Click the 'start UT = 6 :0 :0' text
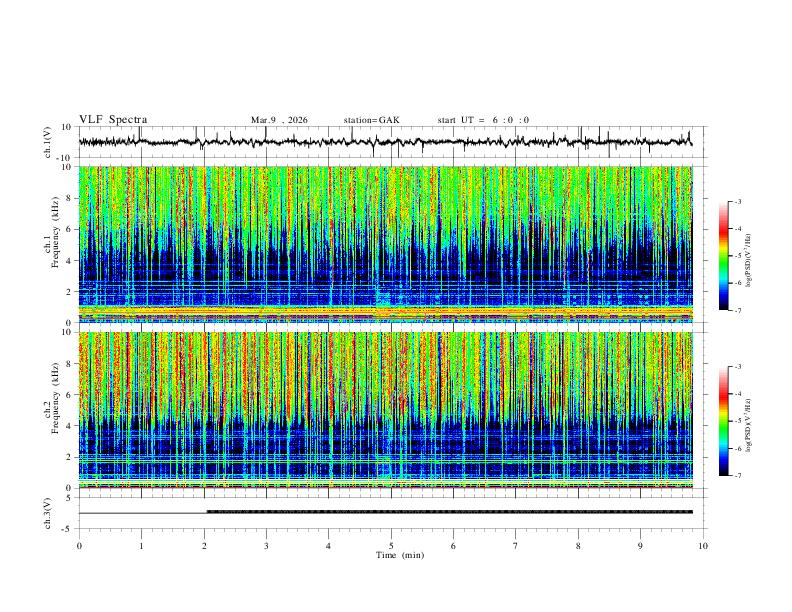The image size is (792, 612). point(483,120)
